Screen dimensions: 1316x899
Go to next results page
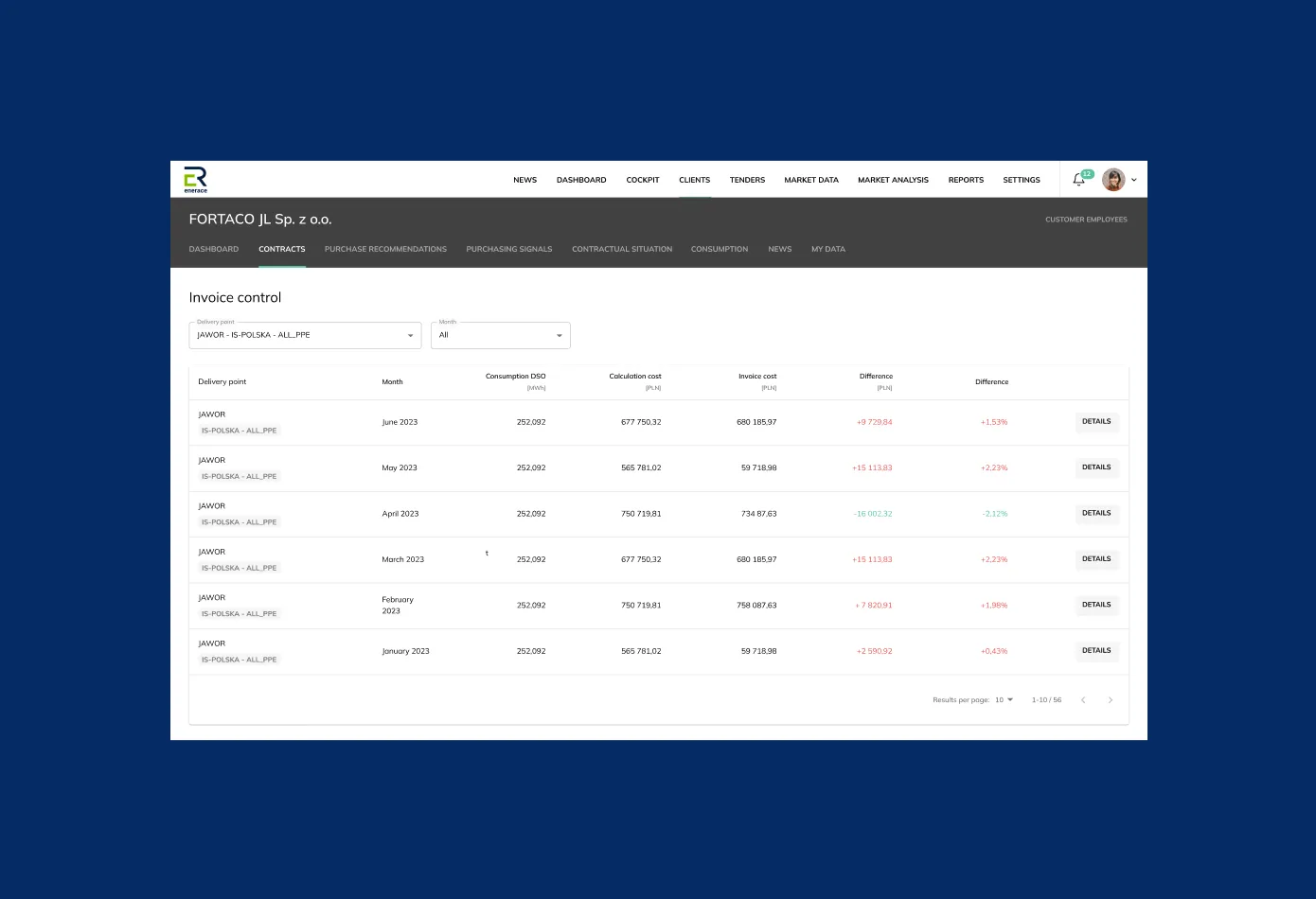1111,700
